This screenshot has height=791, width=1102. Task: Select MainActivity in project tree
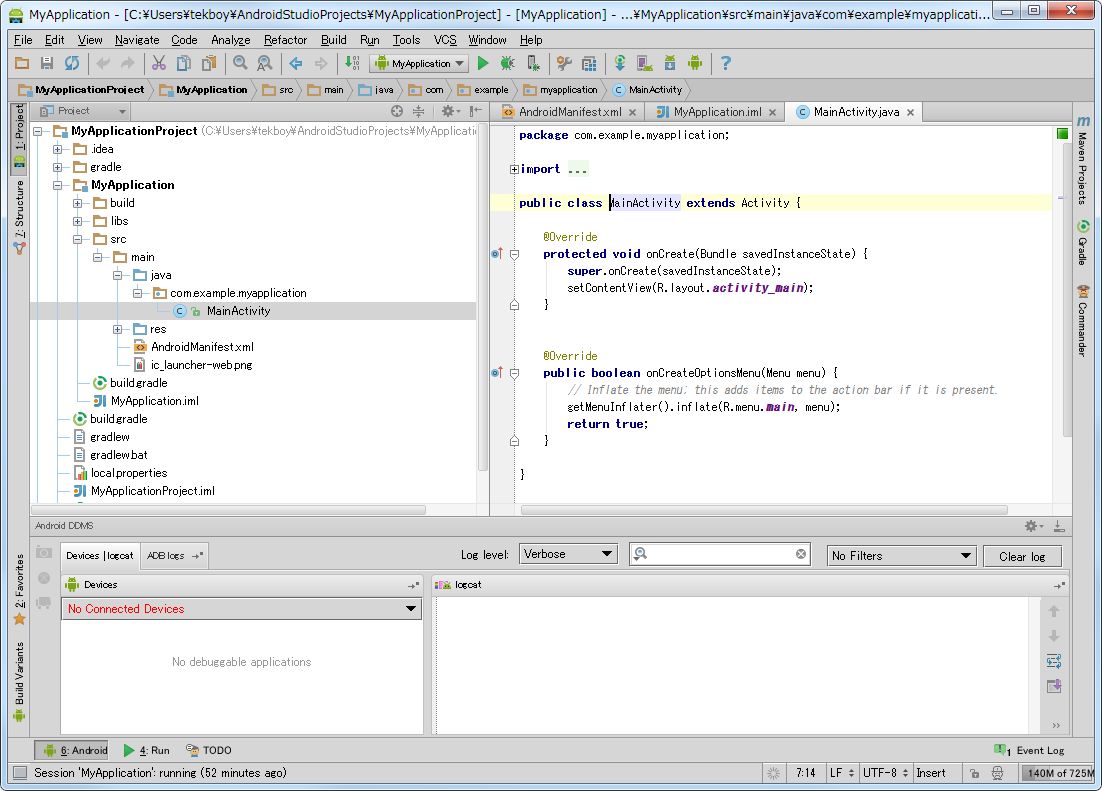coord(238,311)
